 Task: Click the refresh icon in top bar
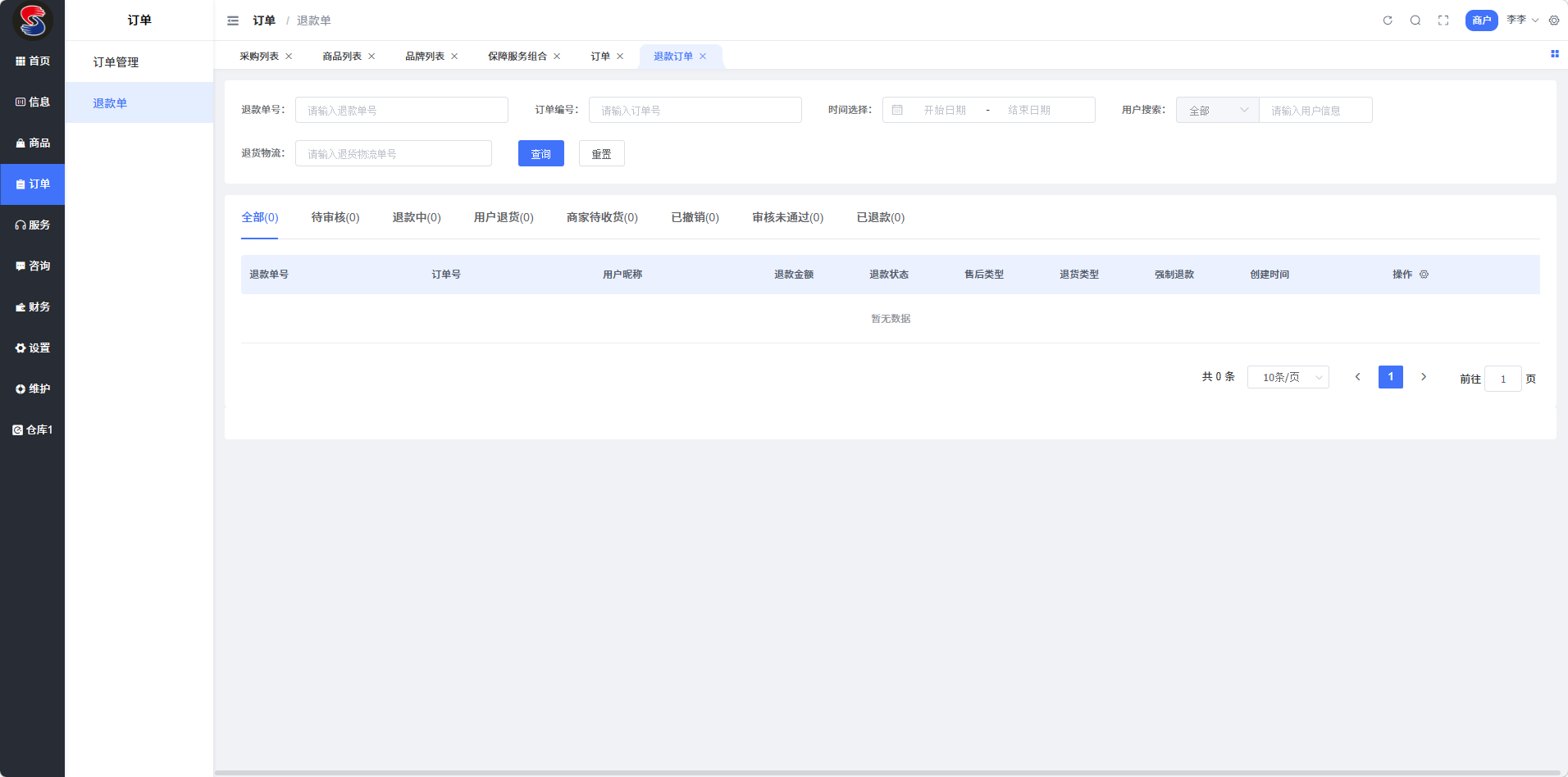coord(1388,20)
